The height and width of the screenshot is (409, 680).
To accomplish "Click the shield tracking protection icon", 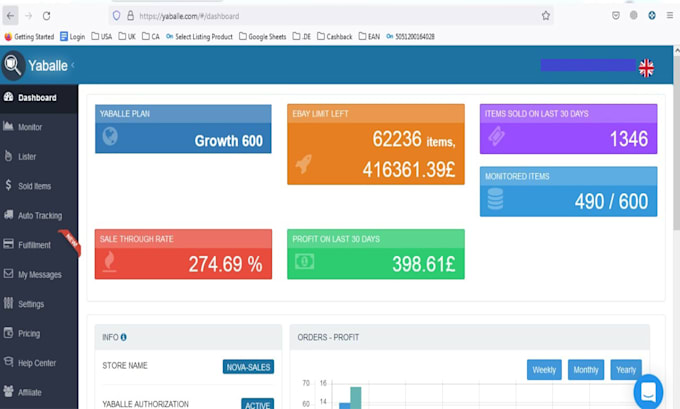I will coord(116,16).
